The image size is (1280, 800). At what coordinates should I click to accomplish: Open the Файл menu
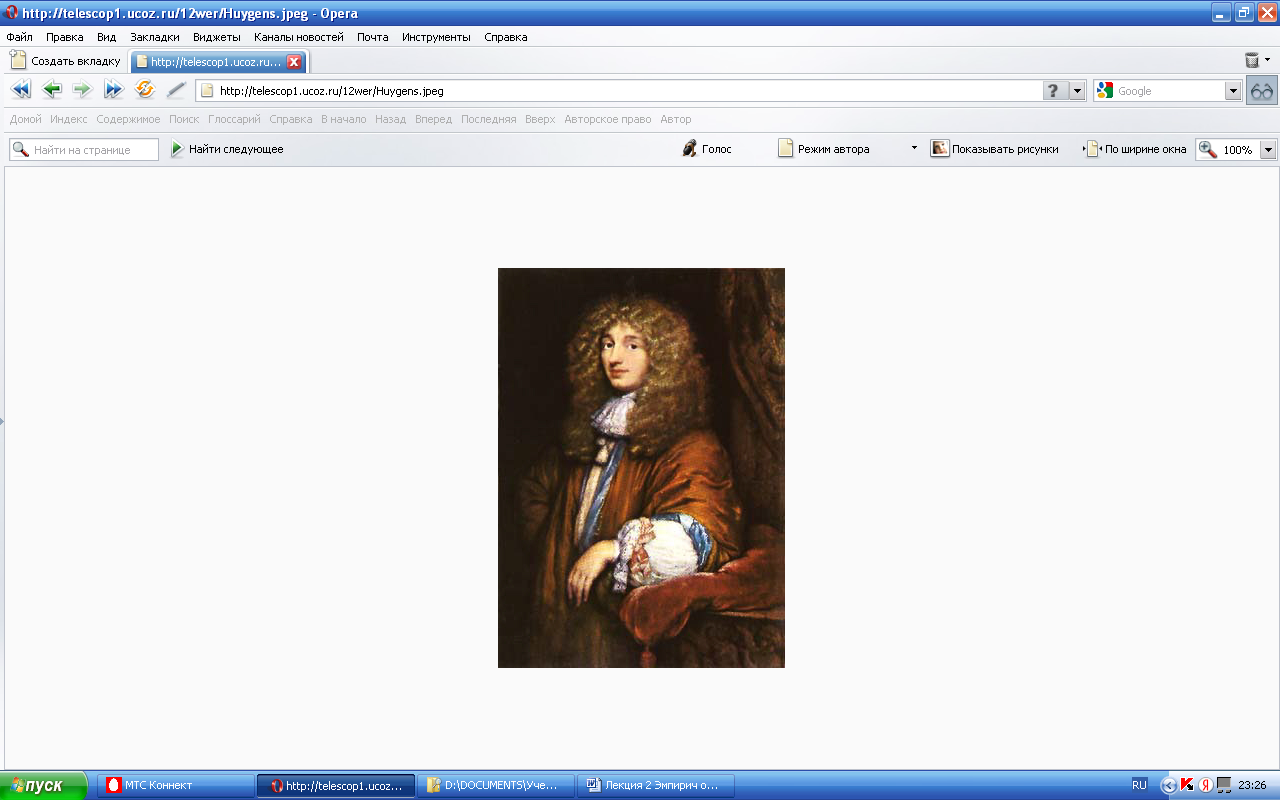click(19, 37)
